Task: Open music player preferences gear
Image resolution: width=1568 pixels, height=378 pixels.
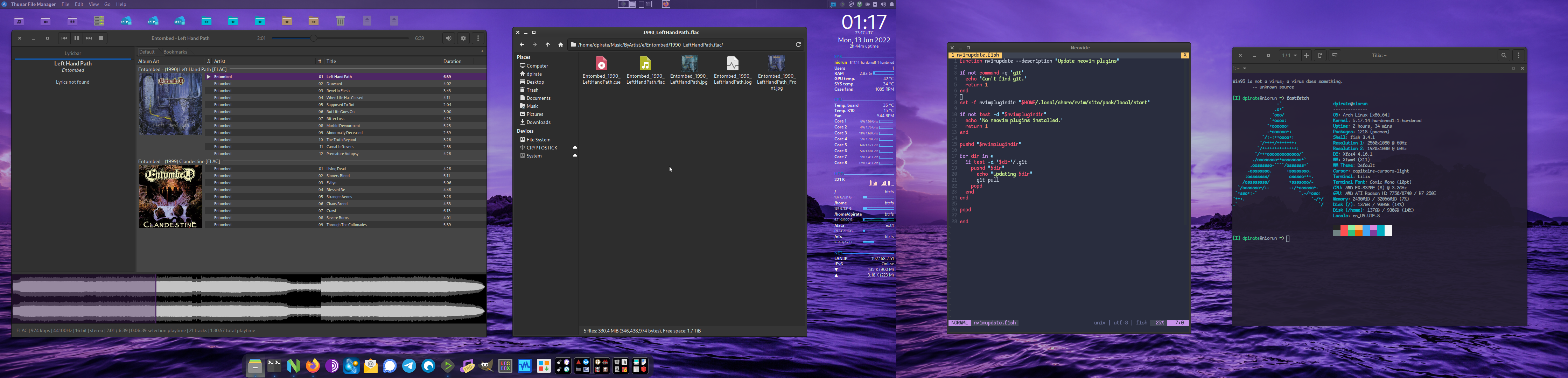Action: coord(463,38)
